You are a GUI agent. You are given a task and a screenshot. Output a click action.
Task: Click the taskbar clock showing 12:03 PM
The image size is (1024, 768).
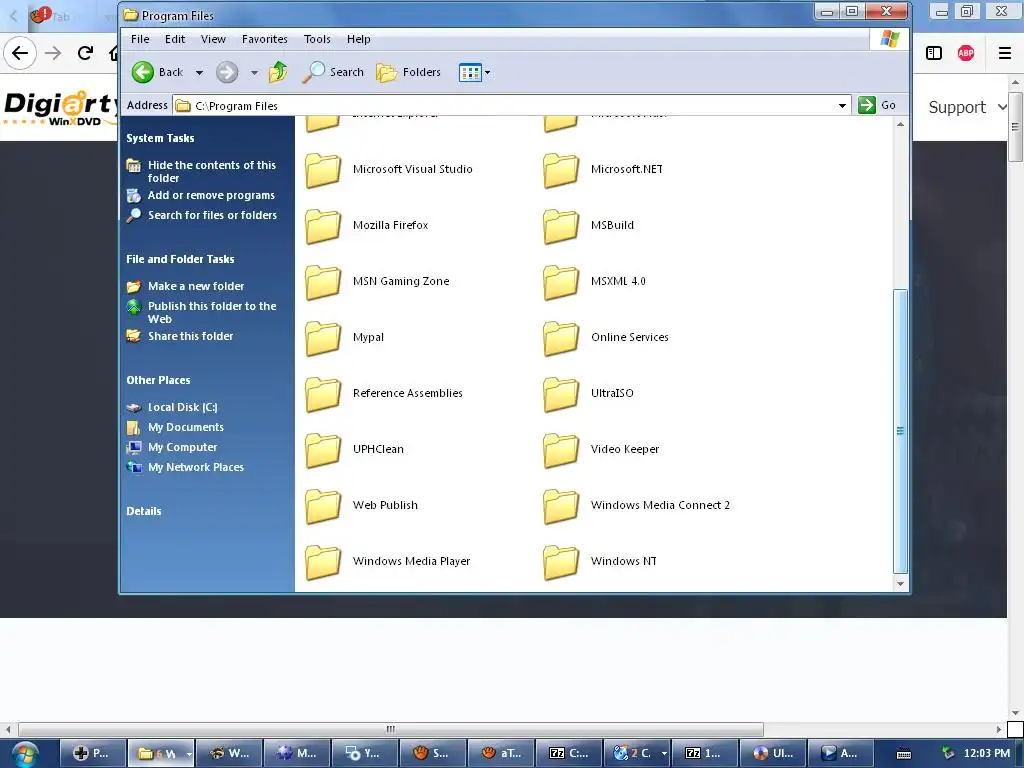click(987, 754)
